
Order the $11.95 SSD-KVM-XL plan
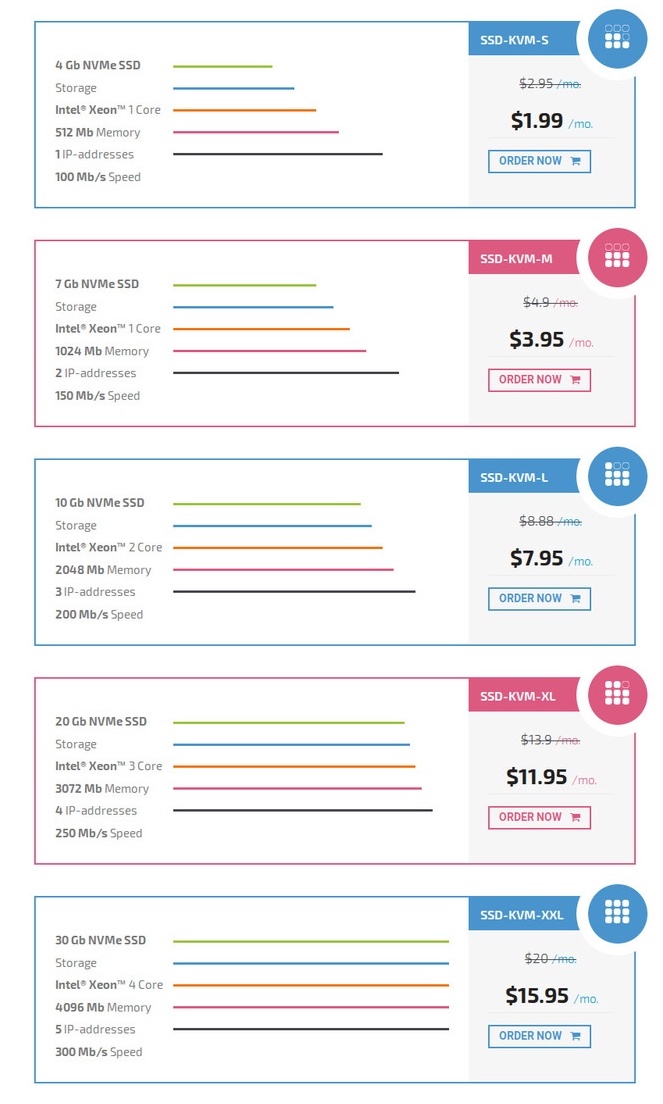click(539, 817)
